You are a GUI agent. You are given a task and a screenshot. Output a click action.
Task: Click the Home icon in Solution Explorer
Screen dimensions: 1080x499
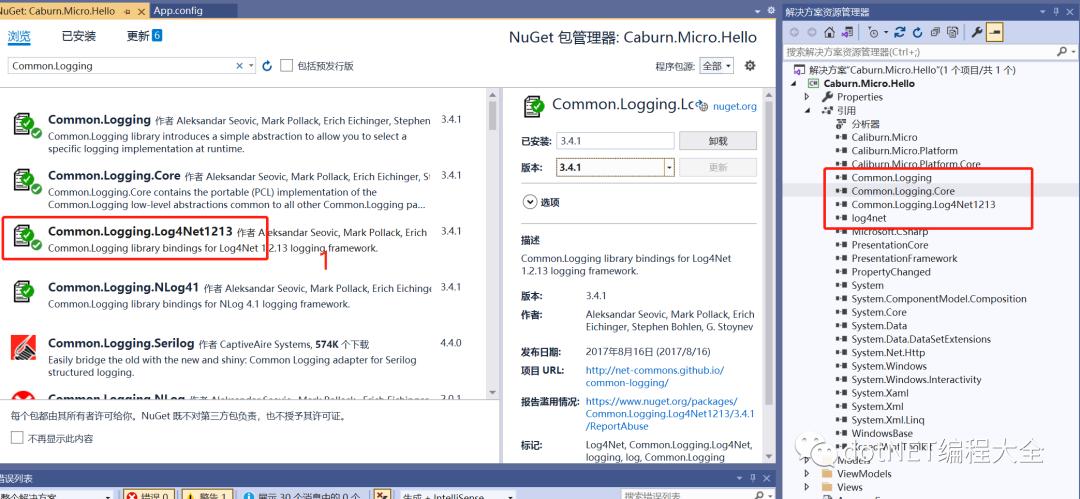tap(829, 32)
